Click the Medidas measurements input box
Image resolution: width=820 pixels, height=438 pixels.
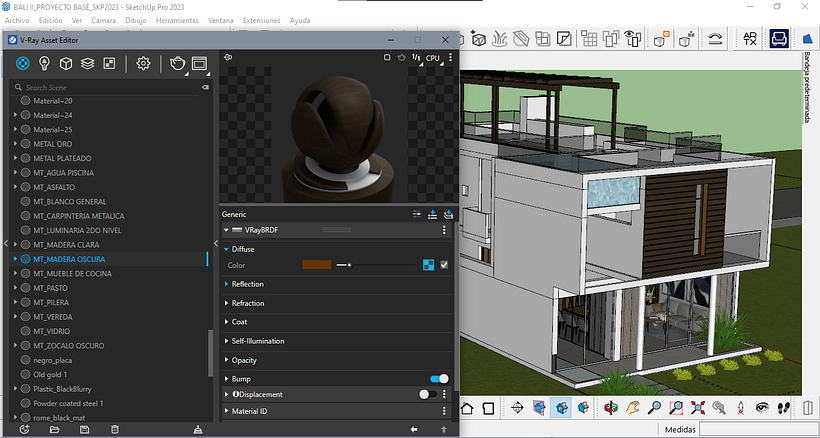pos(757,430)
